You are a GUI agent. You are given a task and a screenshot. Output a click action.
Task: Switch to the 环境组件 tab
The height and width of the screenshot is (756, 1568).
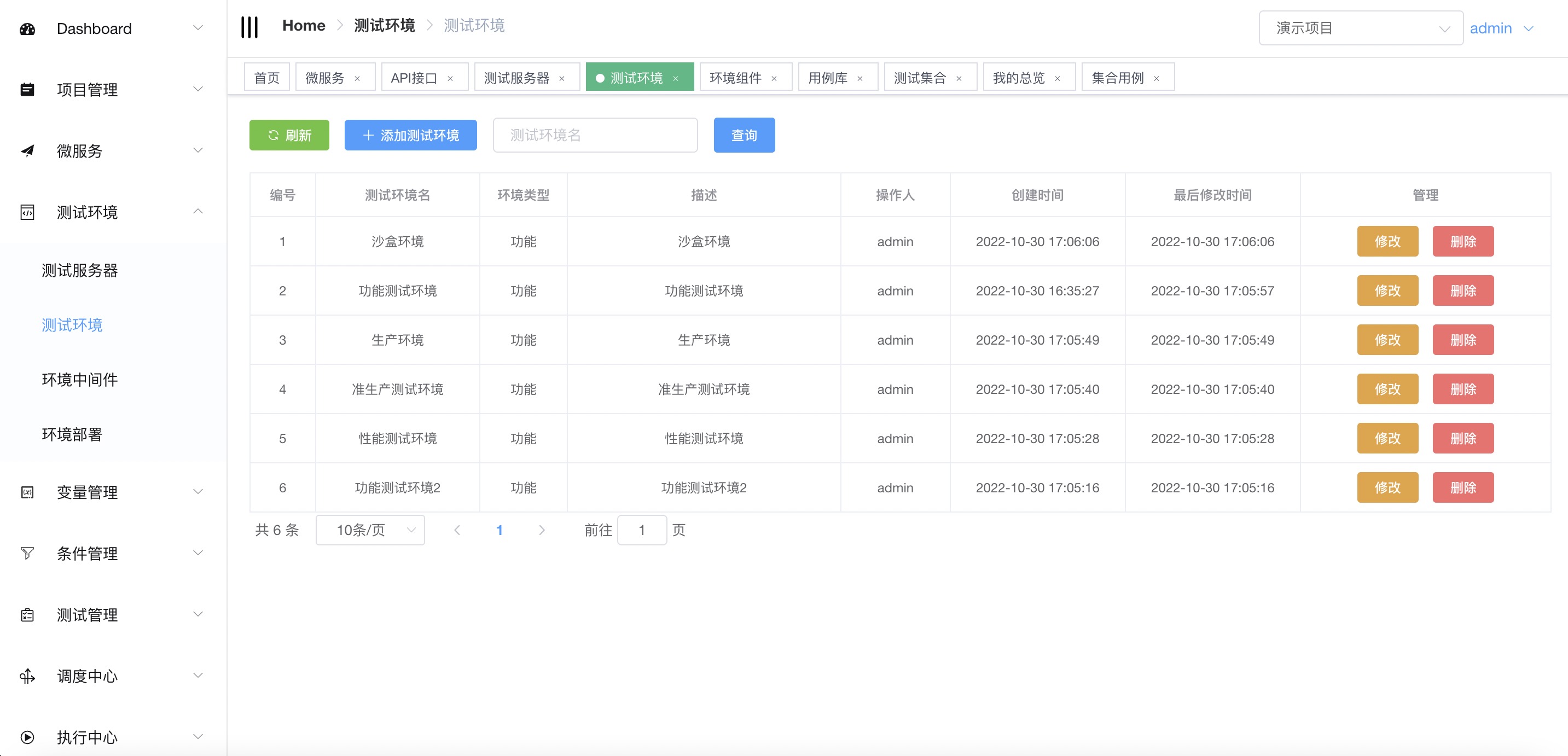click(735, 78)
